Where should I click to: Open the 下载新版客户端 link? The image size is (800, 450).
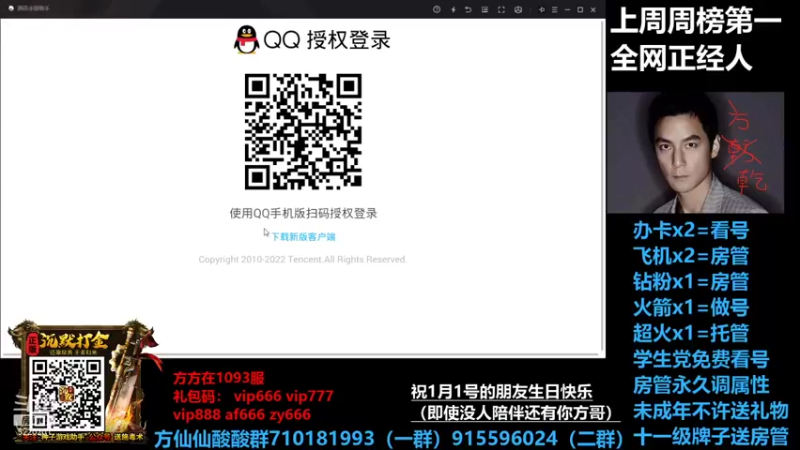303,237
